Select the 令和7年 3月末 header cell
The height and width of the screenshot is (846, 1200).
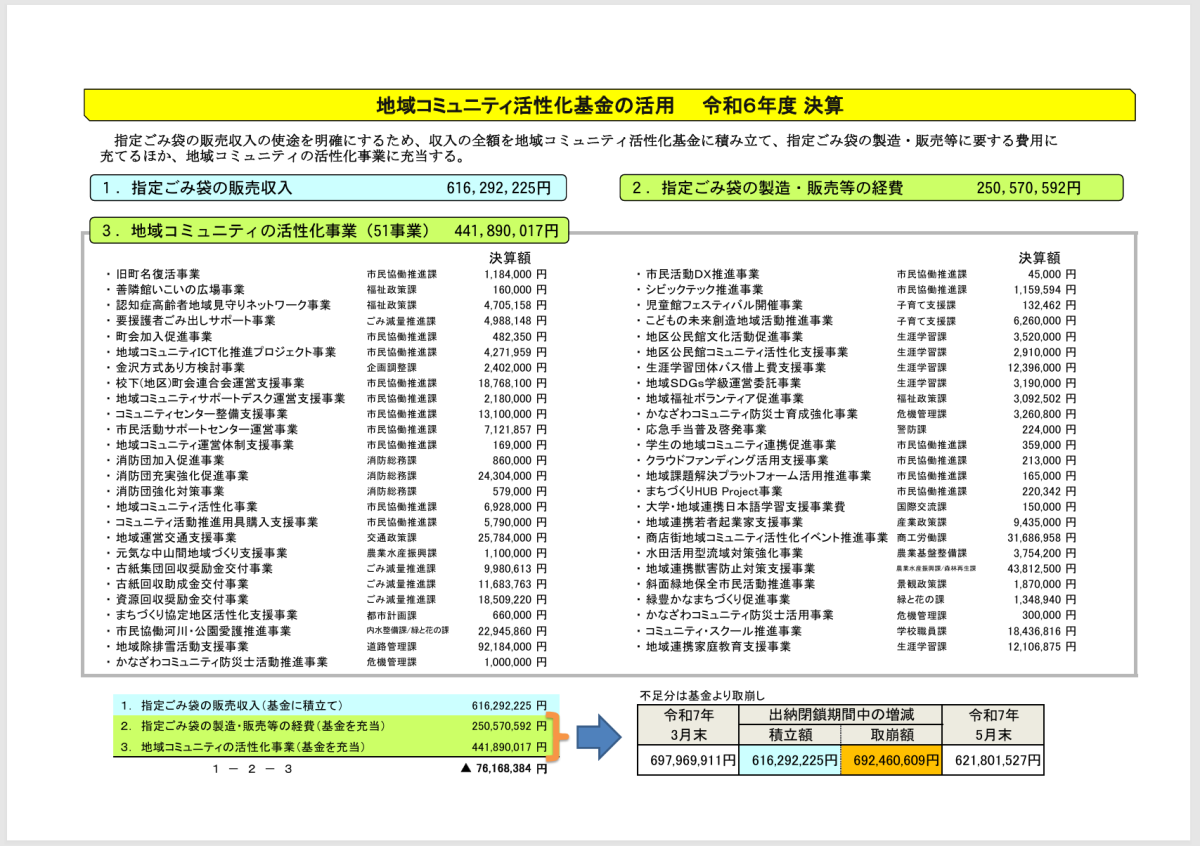(x=688, y=725)
